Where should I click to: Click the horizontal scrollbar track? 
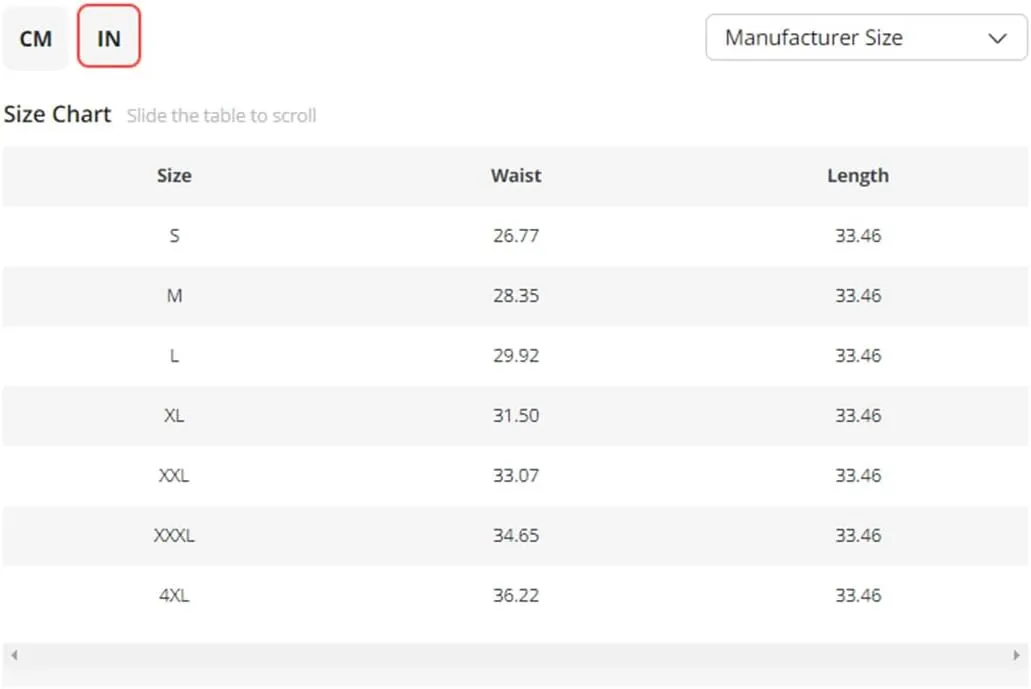click(515, 656)
